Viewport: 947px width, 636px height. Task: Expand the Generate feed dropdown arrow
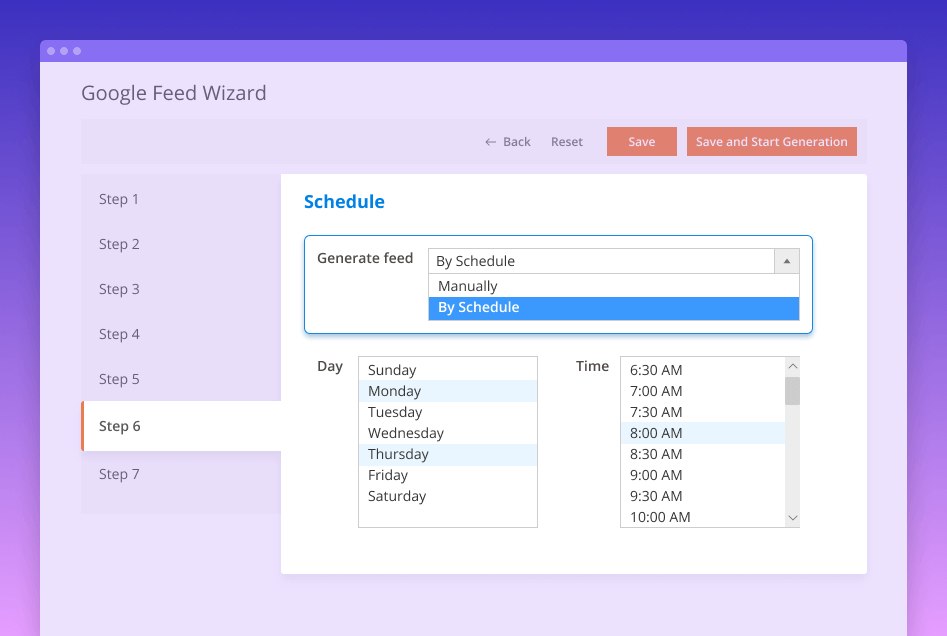[786, 261]
